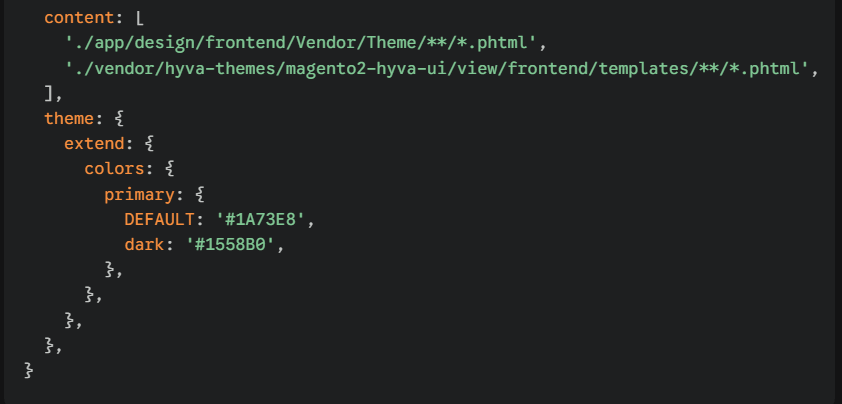Click the 'content' property key
The image size is (842, 404).
[x=78, y=19]
